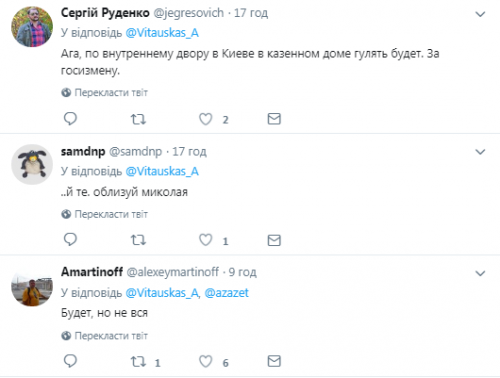The height and width of the screenshot is (378, 500).
Task: Retweet Сергій Руденко's tweet
Action: (138, 119)
